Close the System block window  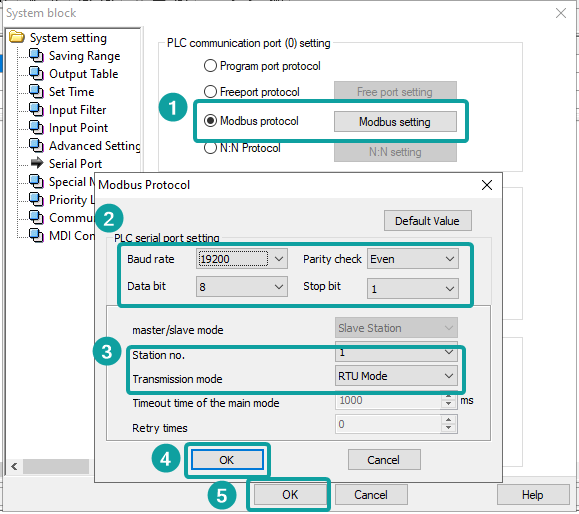(x=561, y=13)
